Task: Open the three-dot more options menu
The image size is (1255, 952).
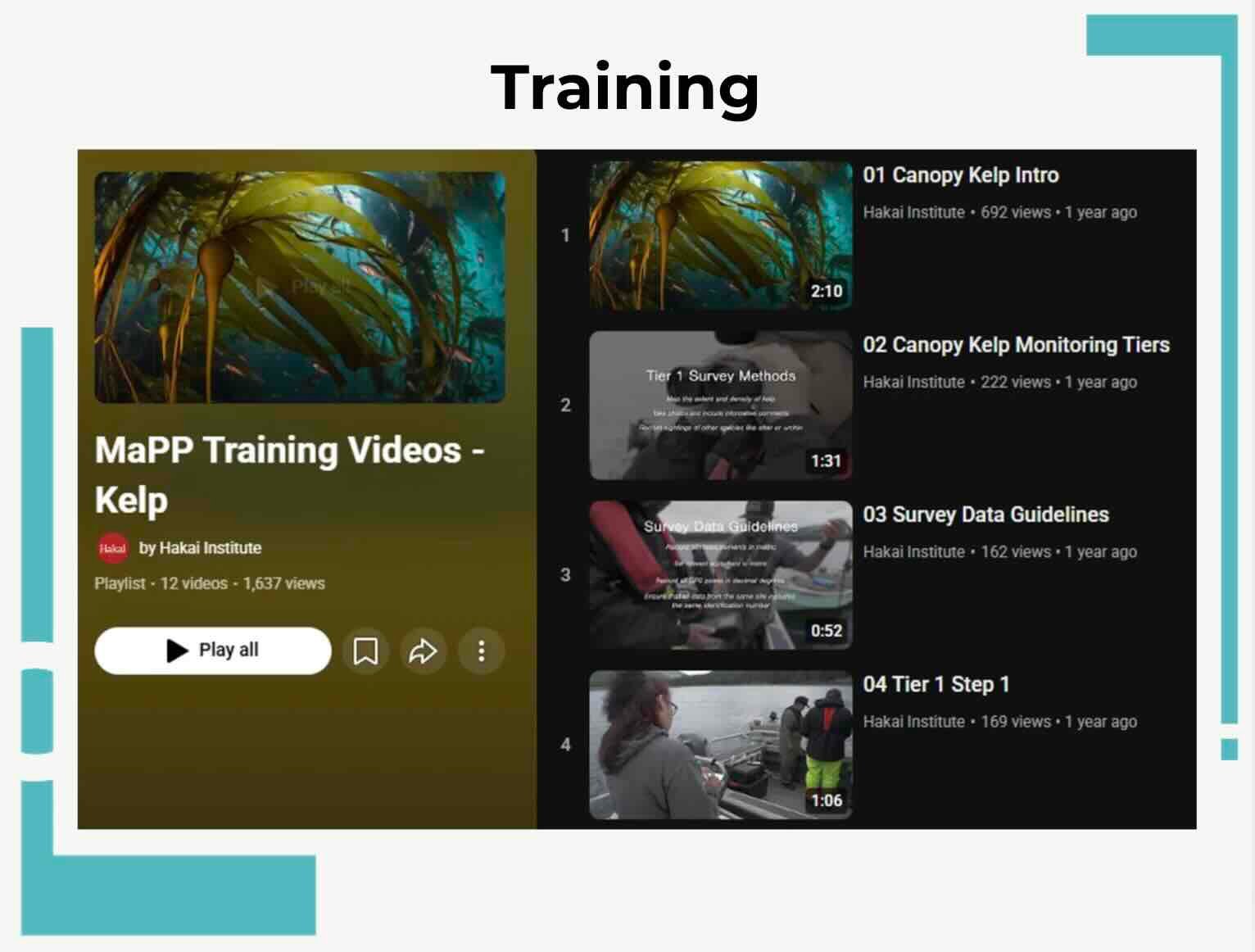Action: 481,651
